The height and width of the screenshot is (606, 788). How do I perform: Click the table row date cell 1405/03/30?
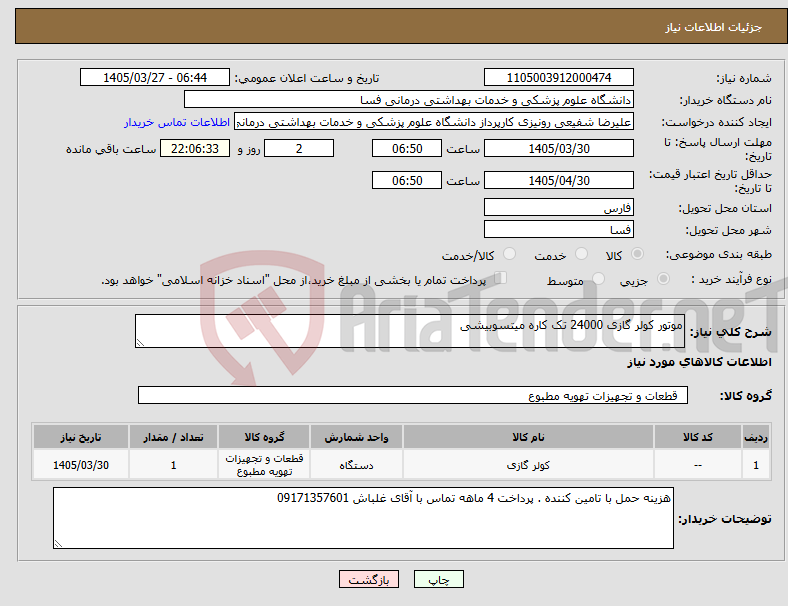pos(81,465)
